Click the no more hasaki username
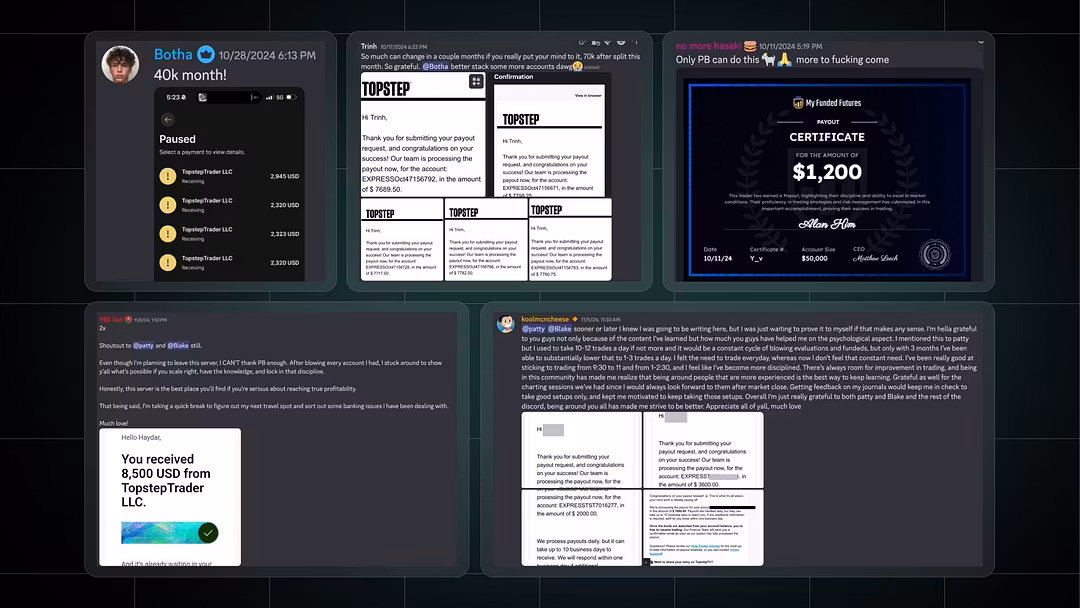1080x608 pixels. coord(708,46)
